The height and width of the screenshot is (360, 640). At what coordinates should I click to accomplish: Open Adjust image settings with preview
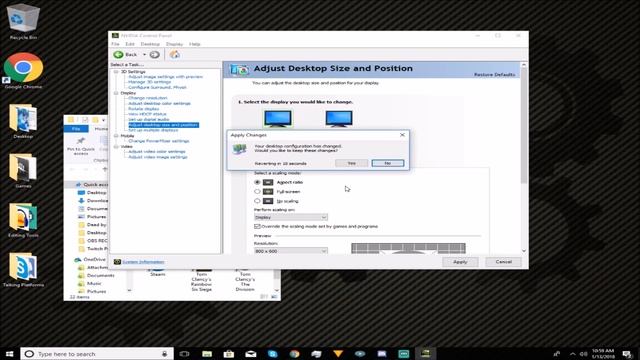coord(165,77)
